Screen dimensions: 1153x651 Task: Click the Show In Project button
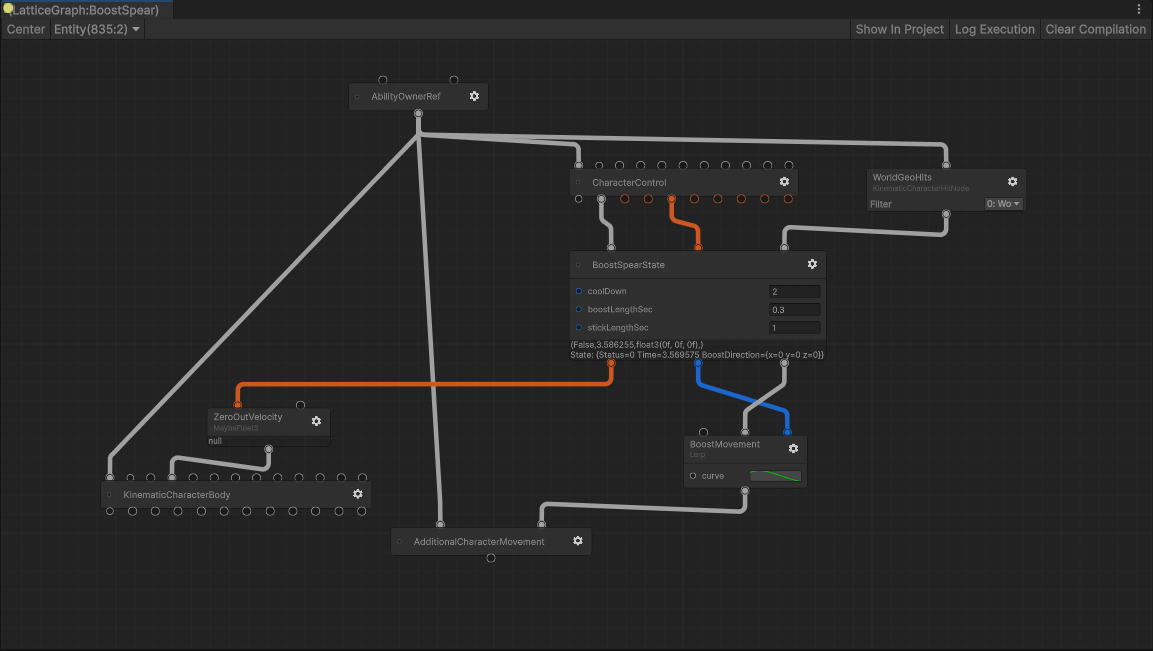coord(899,29)
